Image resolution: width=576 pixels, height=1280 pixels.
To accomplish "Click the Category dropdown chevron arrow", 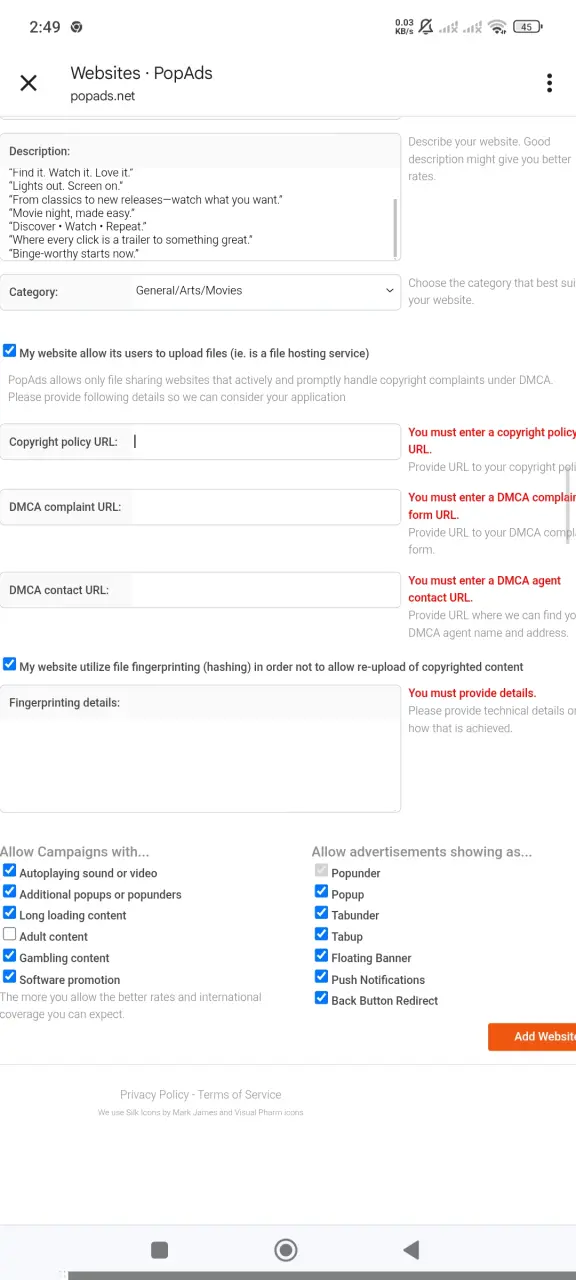I will (389, 291).
